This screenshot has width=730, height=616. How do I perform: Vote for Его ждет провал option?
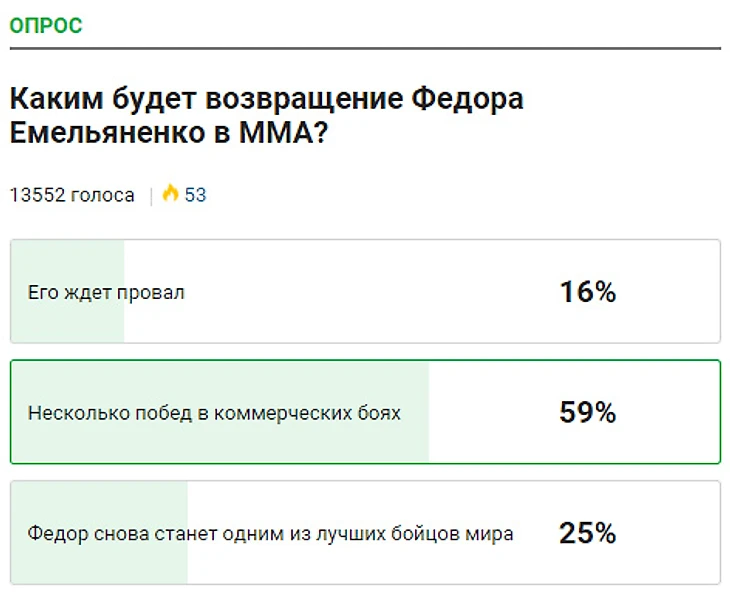click(x=365, y=291)
